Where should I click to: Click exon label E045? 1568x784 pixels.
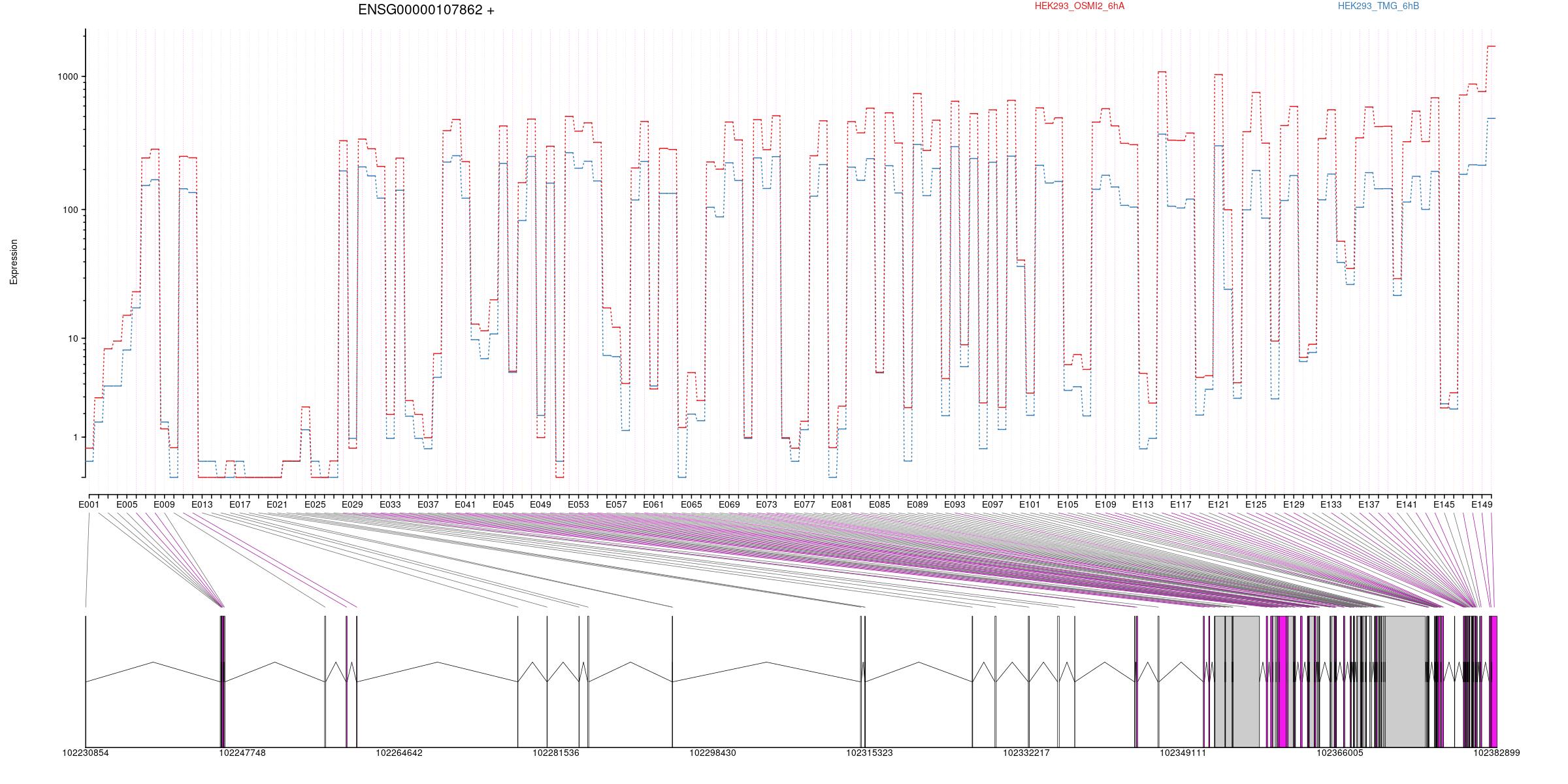(x=503, y=505)
